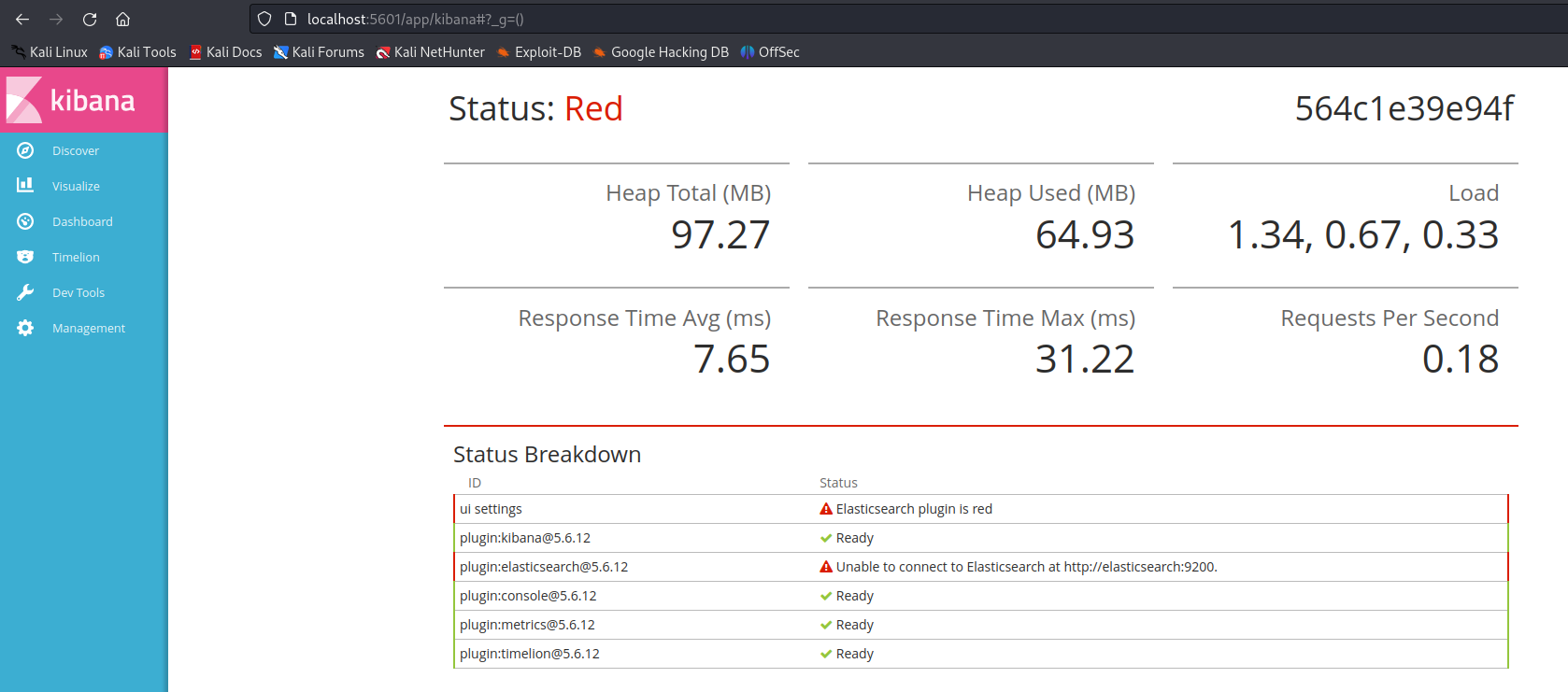Click Heap Total value 97.27
The width and height of the screenshot is (1568, 692).
click(720, 234)
